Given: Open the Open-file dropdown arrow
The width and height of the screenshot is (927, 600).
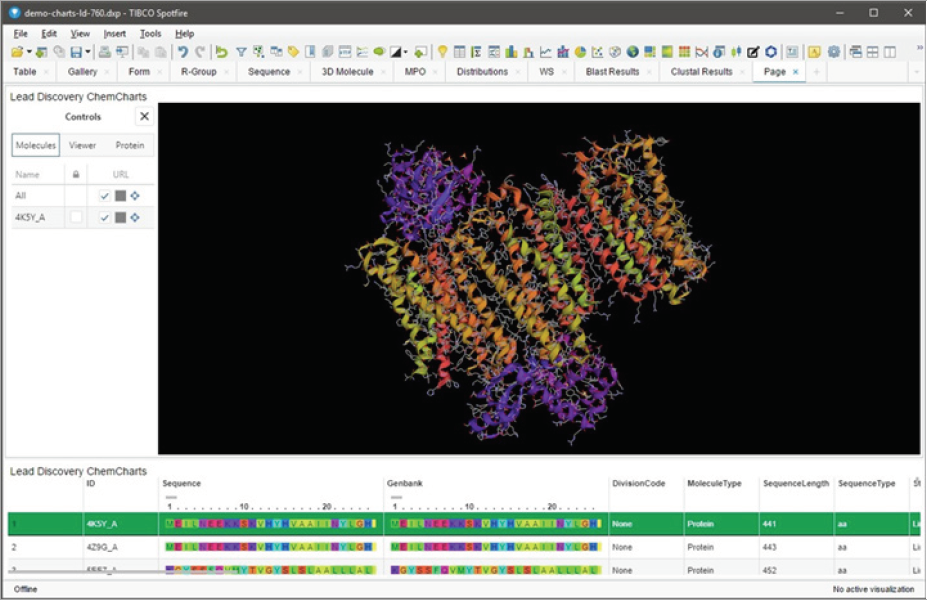Looking at the screenshot, I should pos(29,52).
